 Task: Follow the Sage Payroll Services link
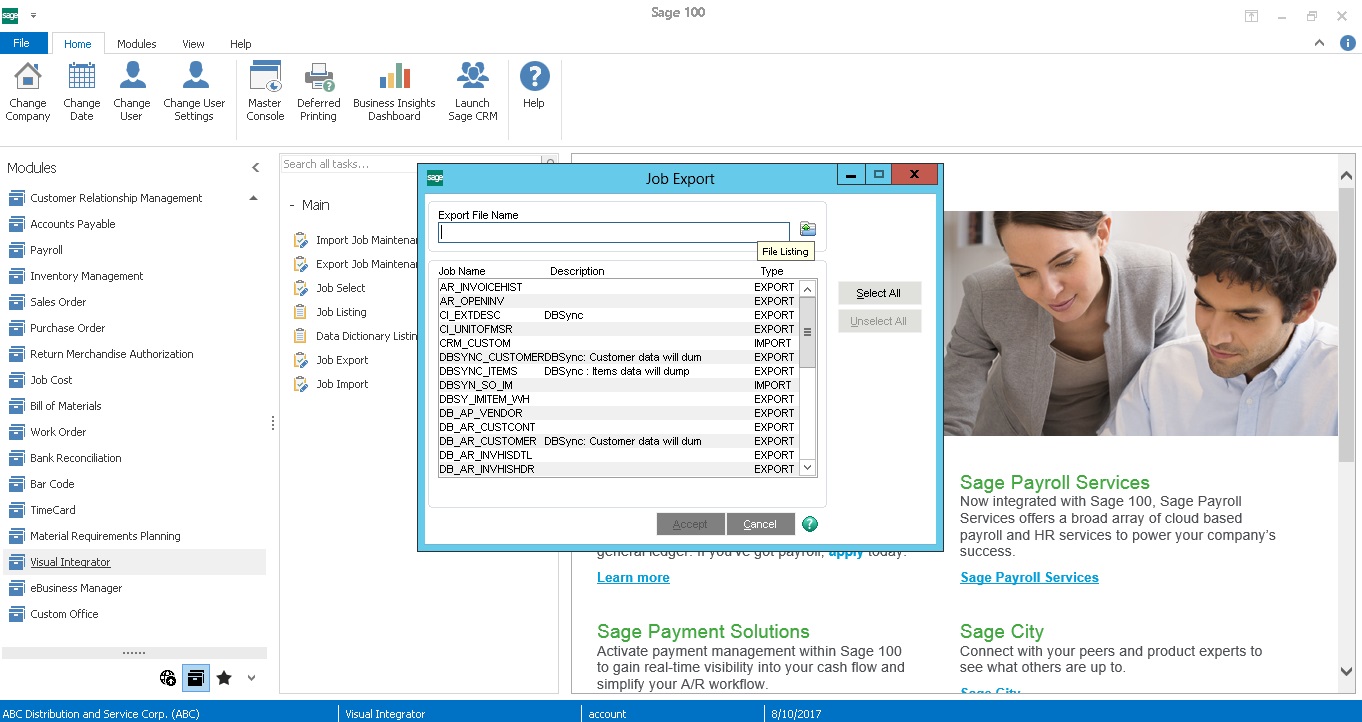click(1029, 577)
